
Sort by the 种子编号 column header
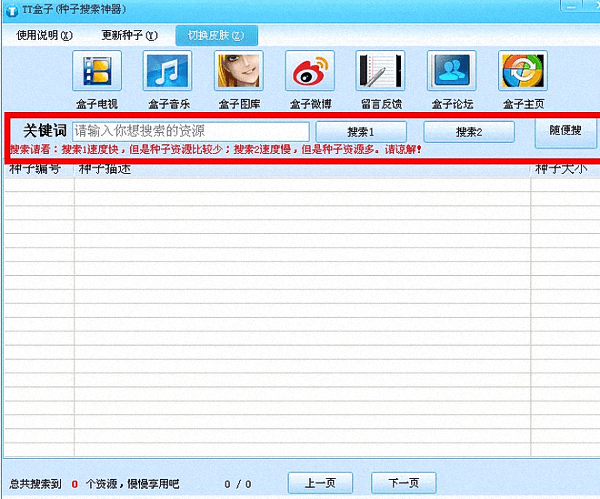click(x=37, y=169)
